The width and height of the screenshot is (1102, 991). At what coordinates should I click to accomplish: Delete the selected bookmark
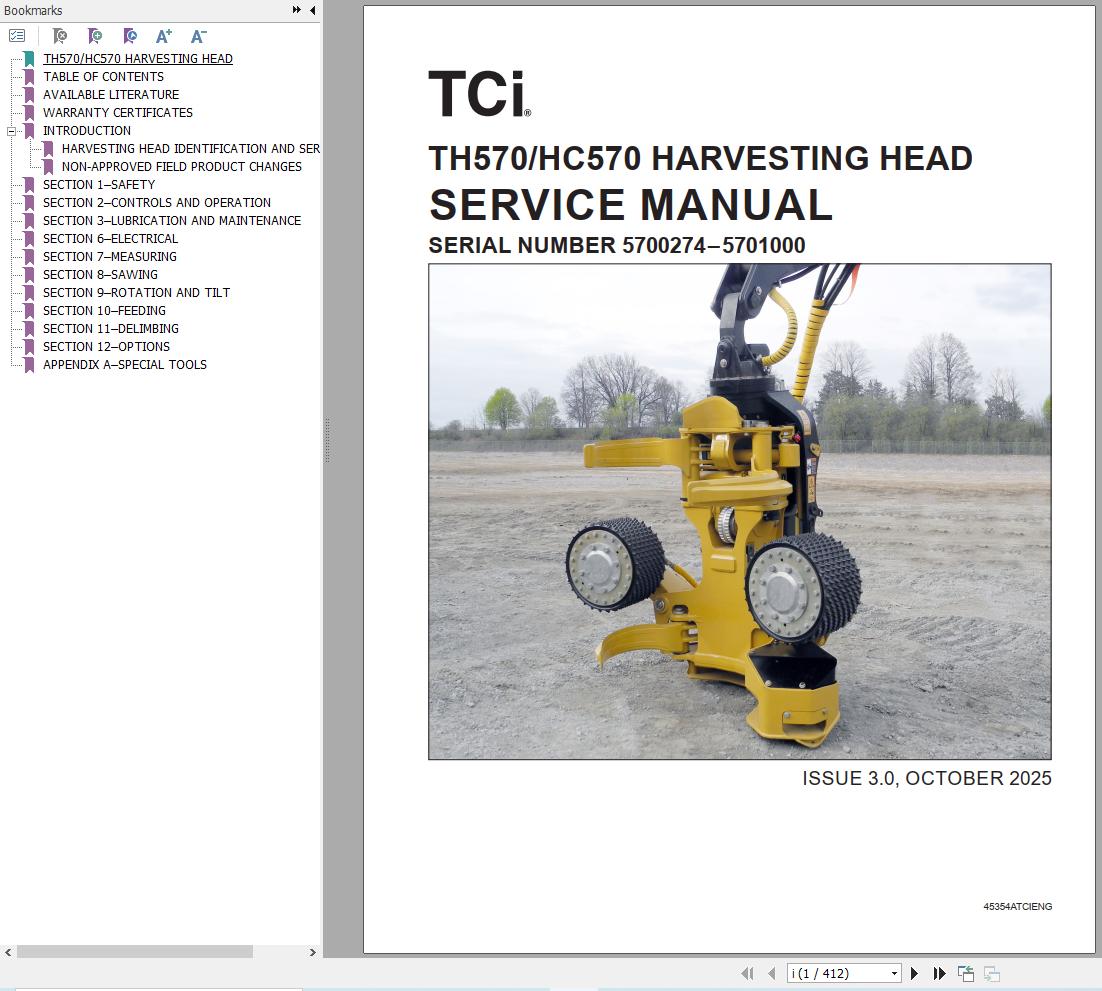click(x=60, y=36)
